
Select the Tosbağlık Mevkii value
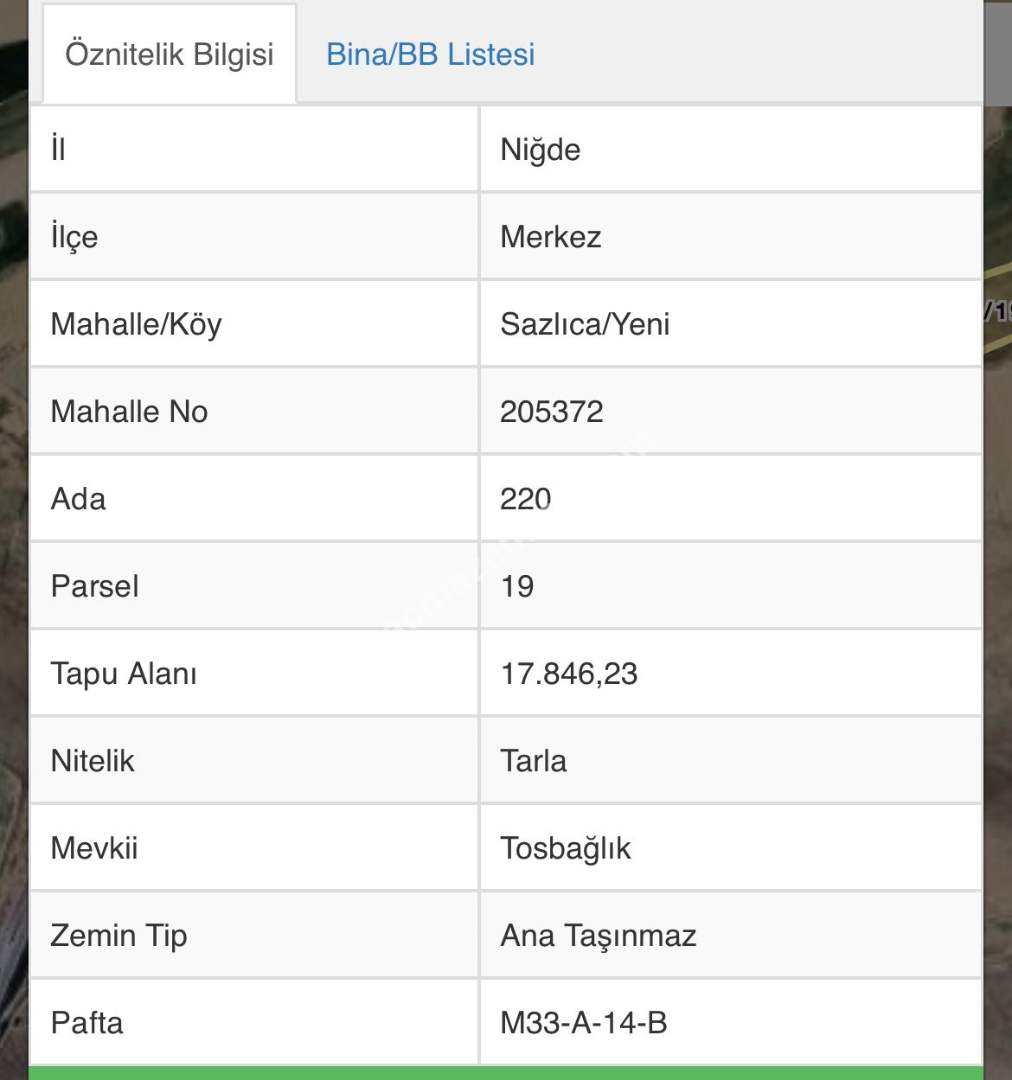pyautogui.click(x=566, y=848)
